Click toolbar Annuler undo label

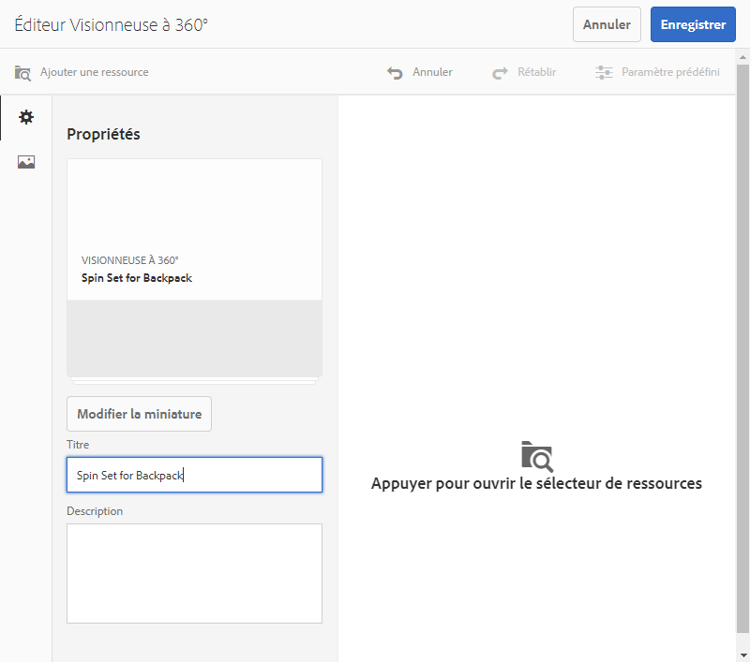[432, 72]
